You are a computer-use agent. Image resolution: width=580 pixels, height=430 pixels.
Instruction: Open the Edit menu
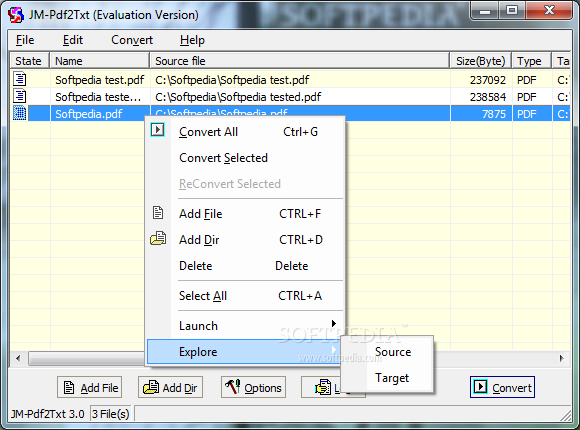(x=72, y=40)
